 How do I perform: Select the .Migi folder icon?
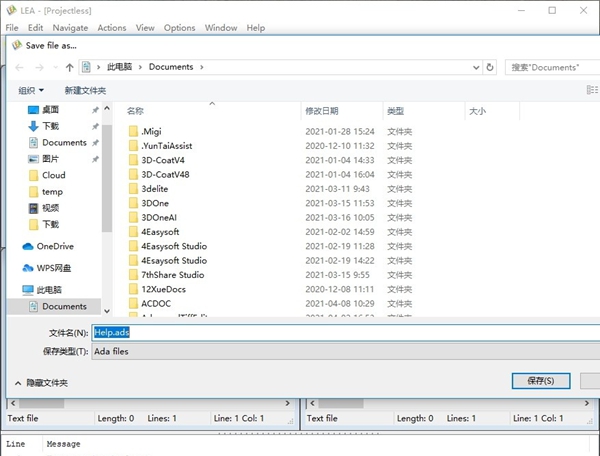133,132
